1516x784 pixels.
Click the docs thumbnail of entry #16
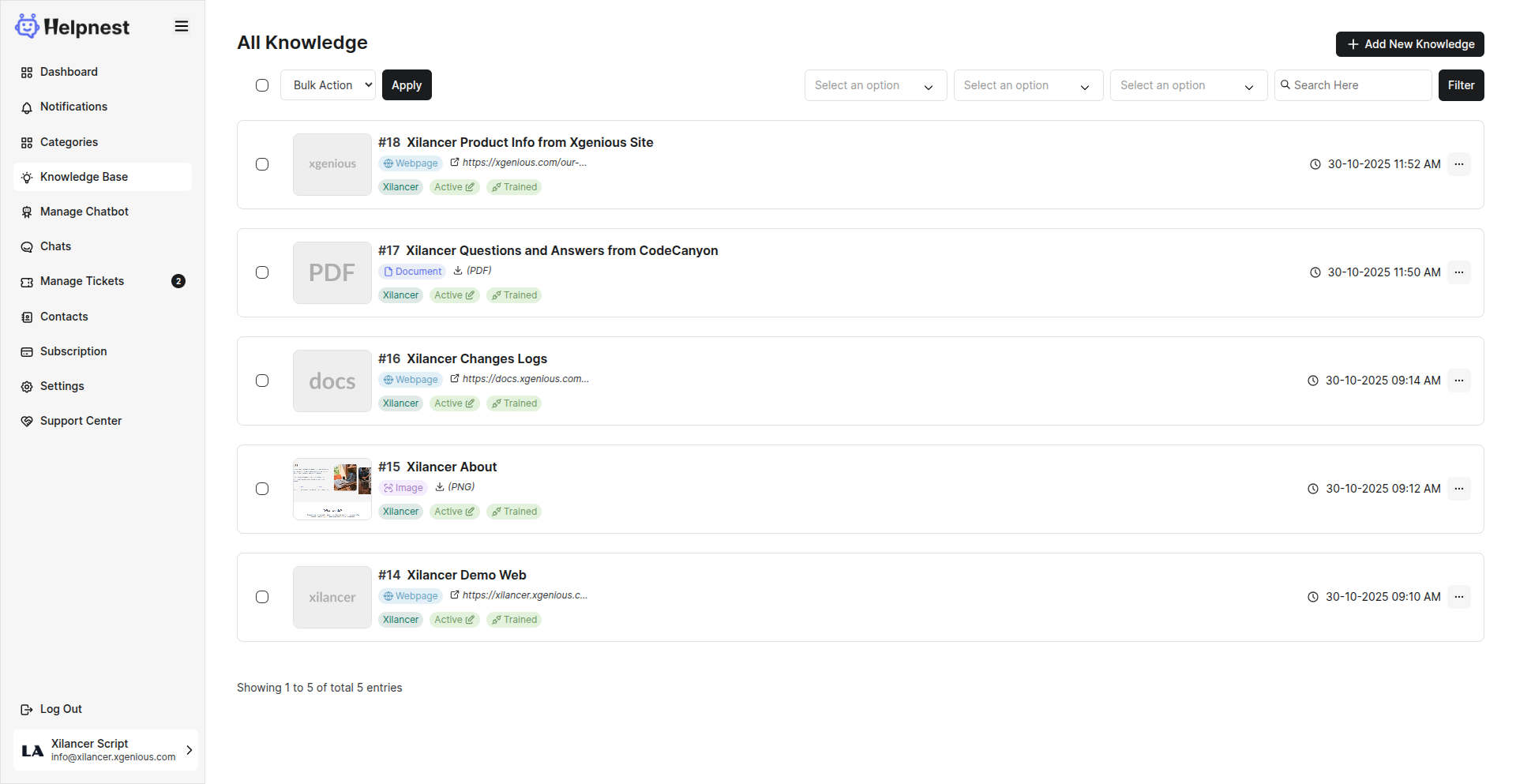(x=332, y=381)
